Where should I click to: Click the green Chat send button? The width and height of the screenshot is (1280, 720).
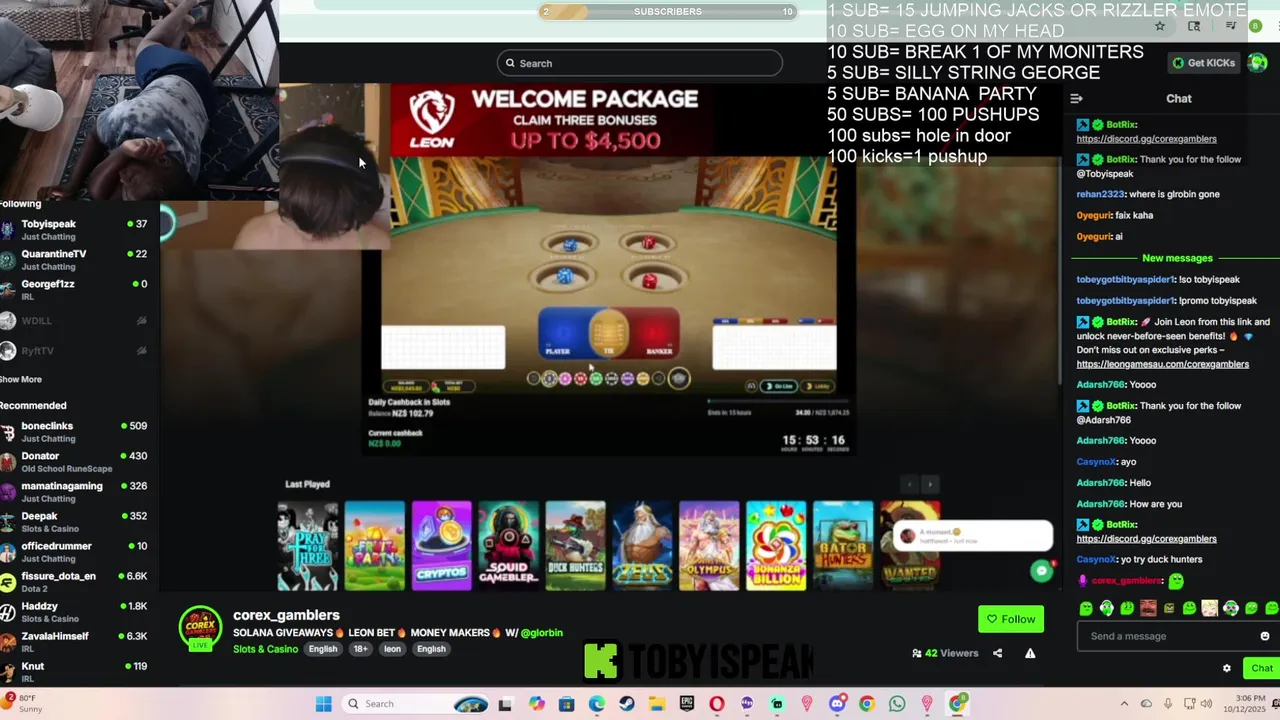(x=1262, y=668)
